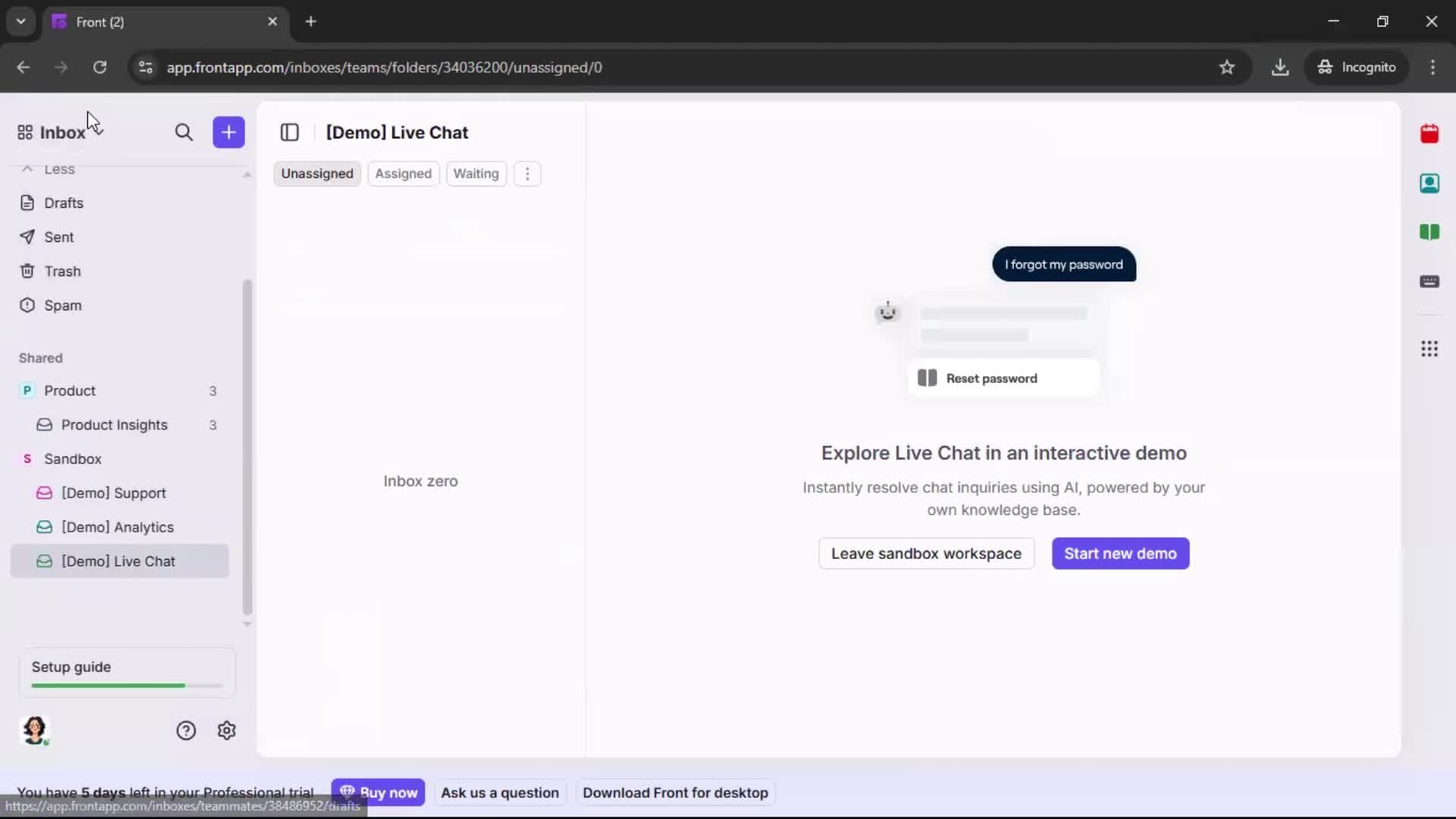Switch to the Assigned tab
This screenshot has width=1456, height=819.
point(403,174)
